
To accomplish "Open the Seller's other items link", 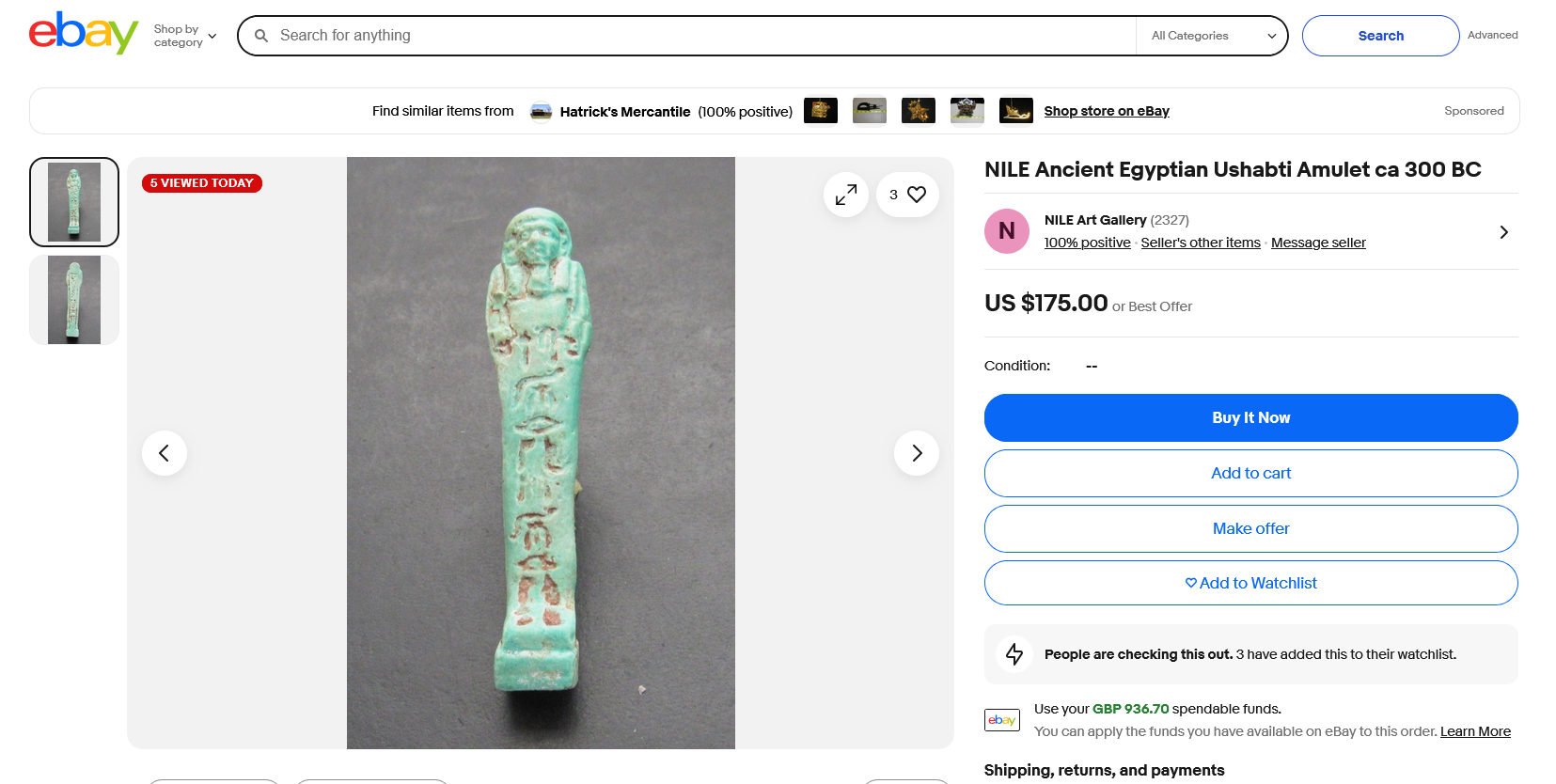I will pos(1200,243).
